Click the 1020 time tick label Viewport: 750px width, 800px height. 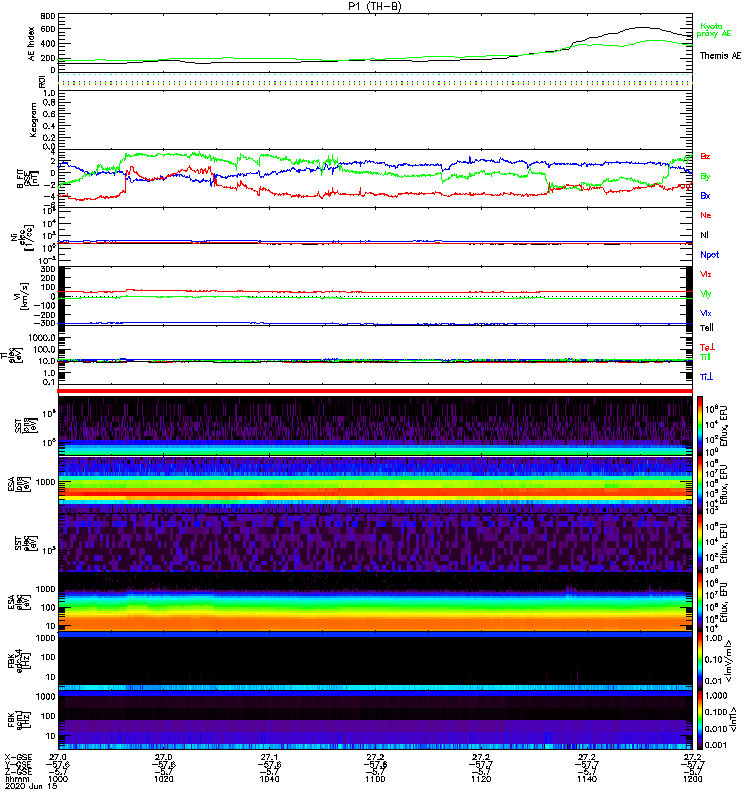pos(163,779)
